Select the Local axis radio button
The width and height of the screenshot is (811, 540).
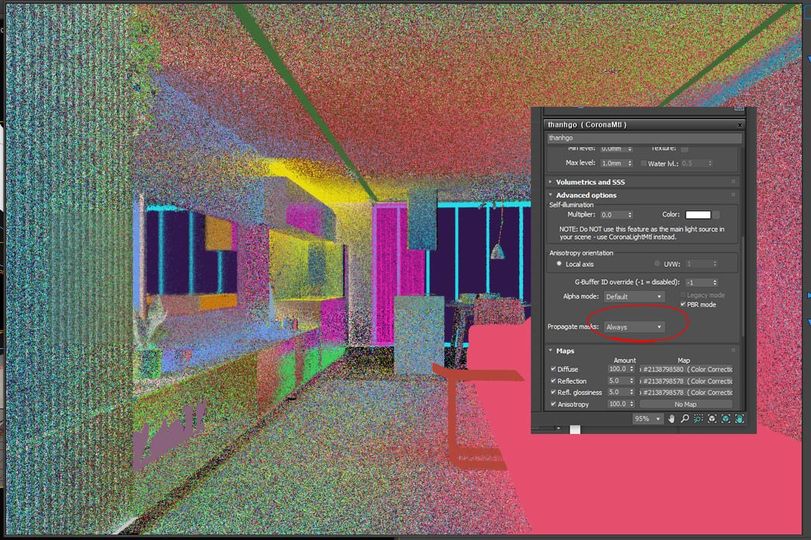558,264
